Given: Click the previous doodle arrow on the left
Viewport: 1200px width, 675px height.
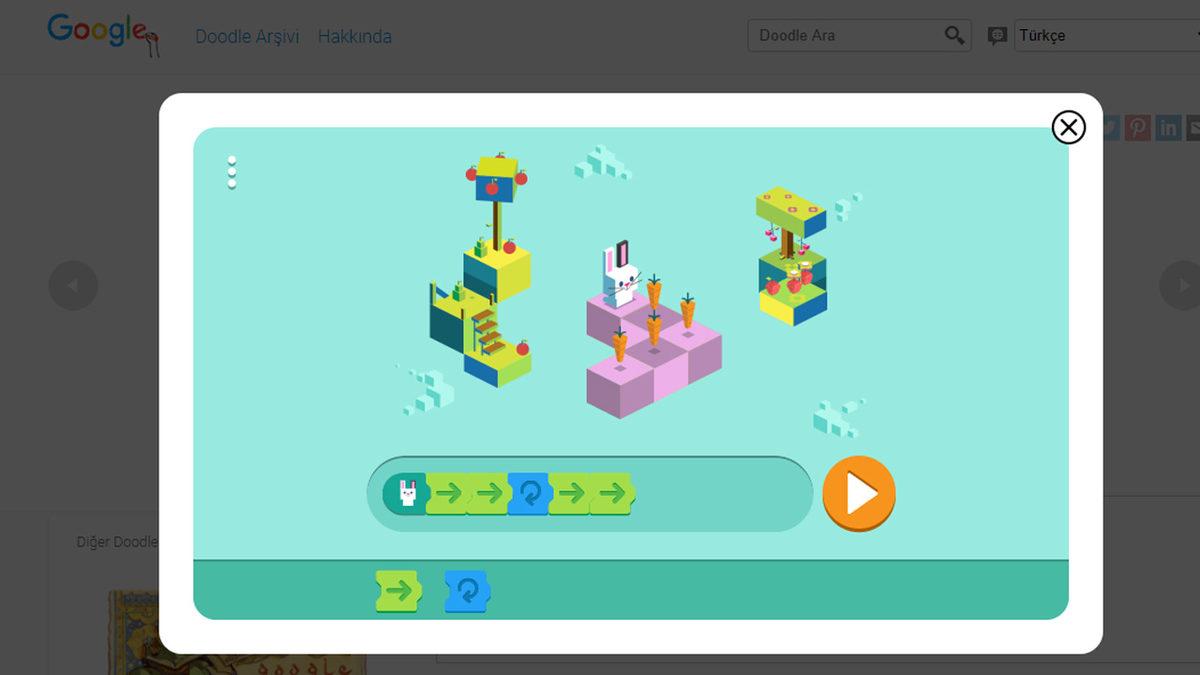Looking at the screenshot, I should point(73,285).
